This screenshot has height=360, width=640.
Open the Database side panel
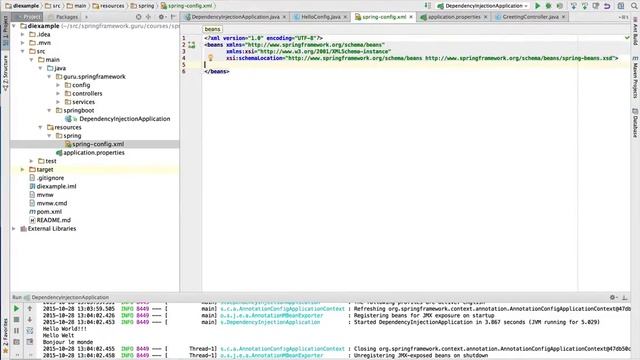(x=635, y=123)
